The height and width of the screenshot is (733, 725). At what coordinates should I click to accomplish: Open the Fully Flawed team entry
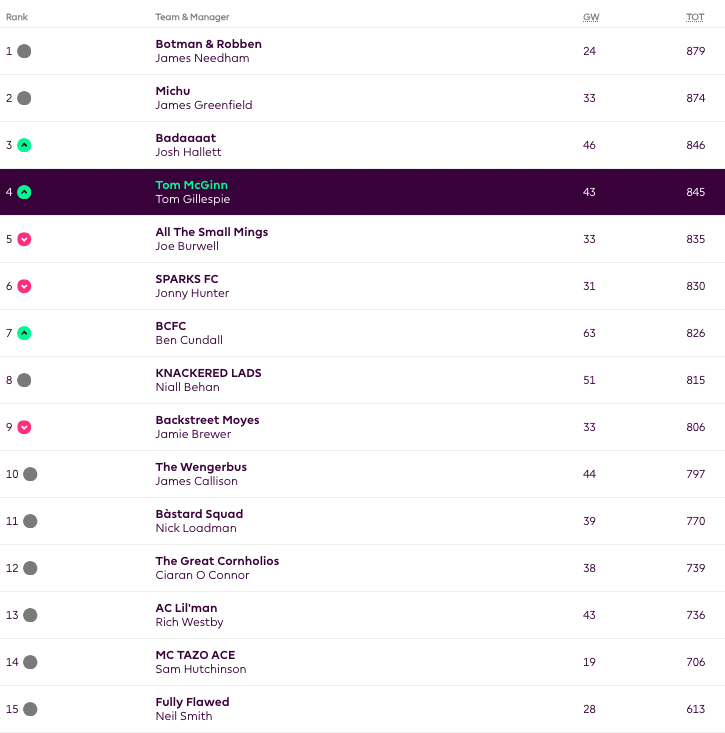(192, 702)
